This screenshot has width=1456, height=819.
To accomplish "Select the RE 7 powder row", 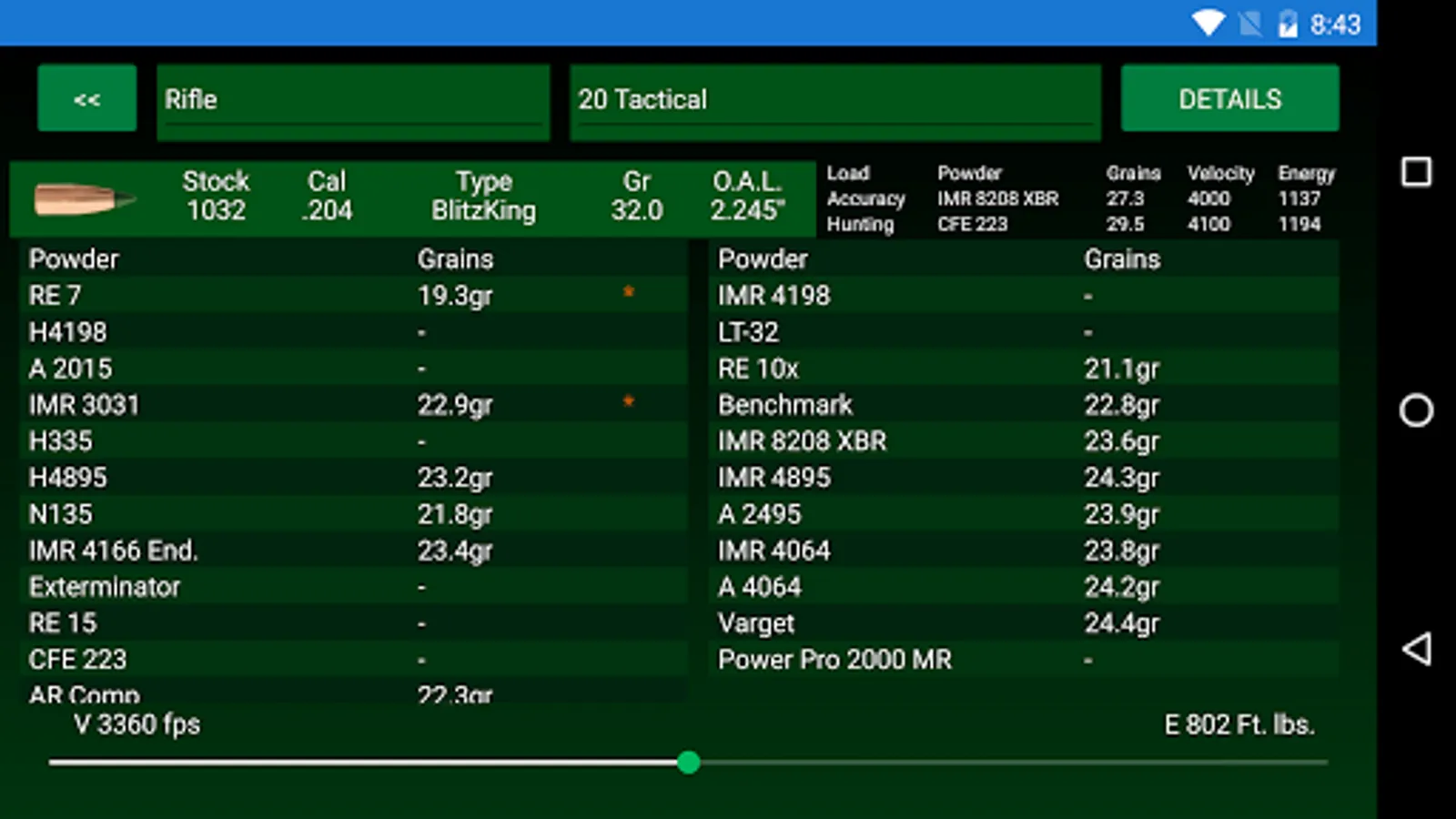I will click(x=353, y=295).
